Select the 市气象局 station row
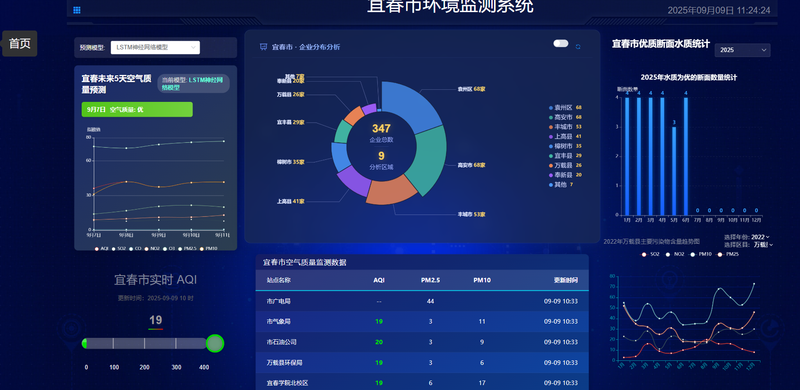Screen dimensions: 800x390 click(x=422, y=322)
